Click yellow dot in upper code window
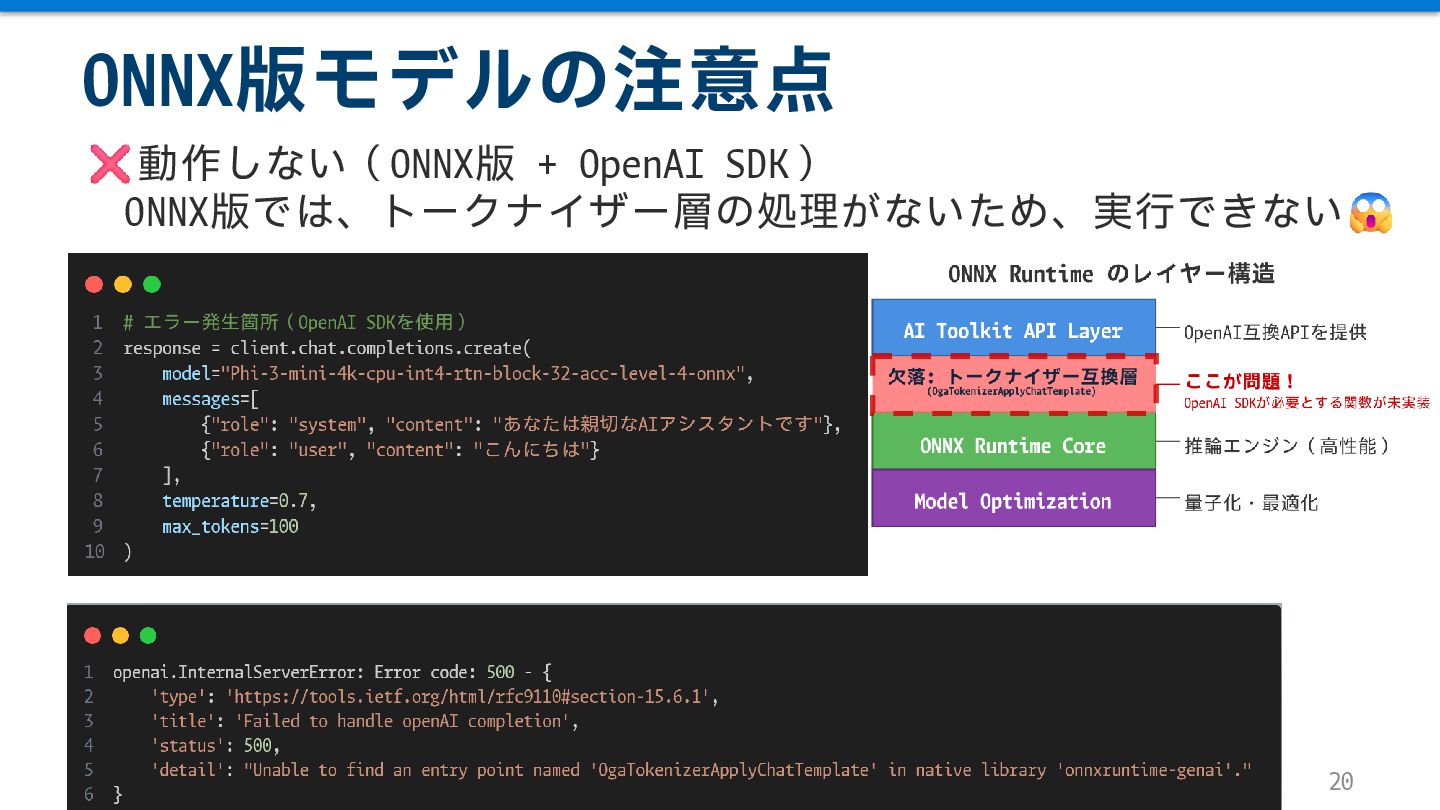 [123, 284]
